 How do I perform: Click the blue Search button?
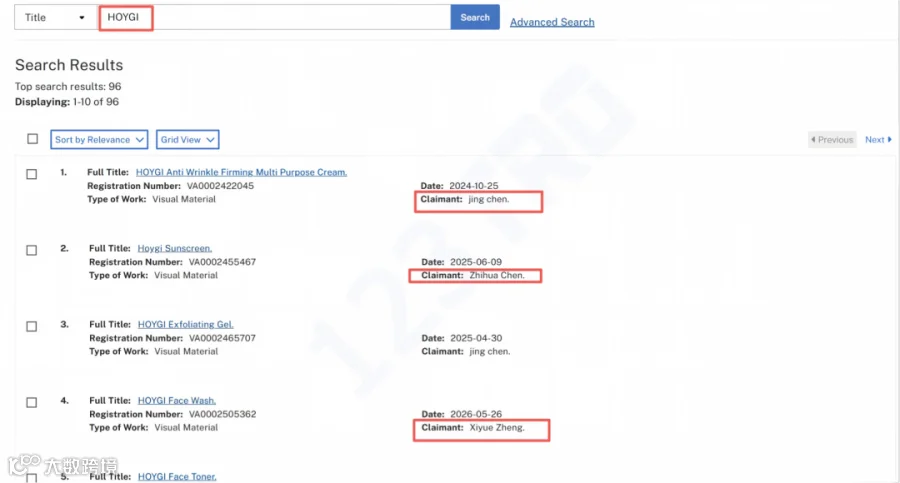[475, 17]
